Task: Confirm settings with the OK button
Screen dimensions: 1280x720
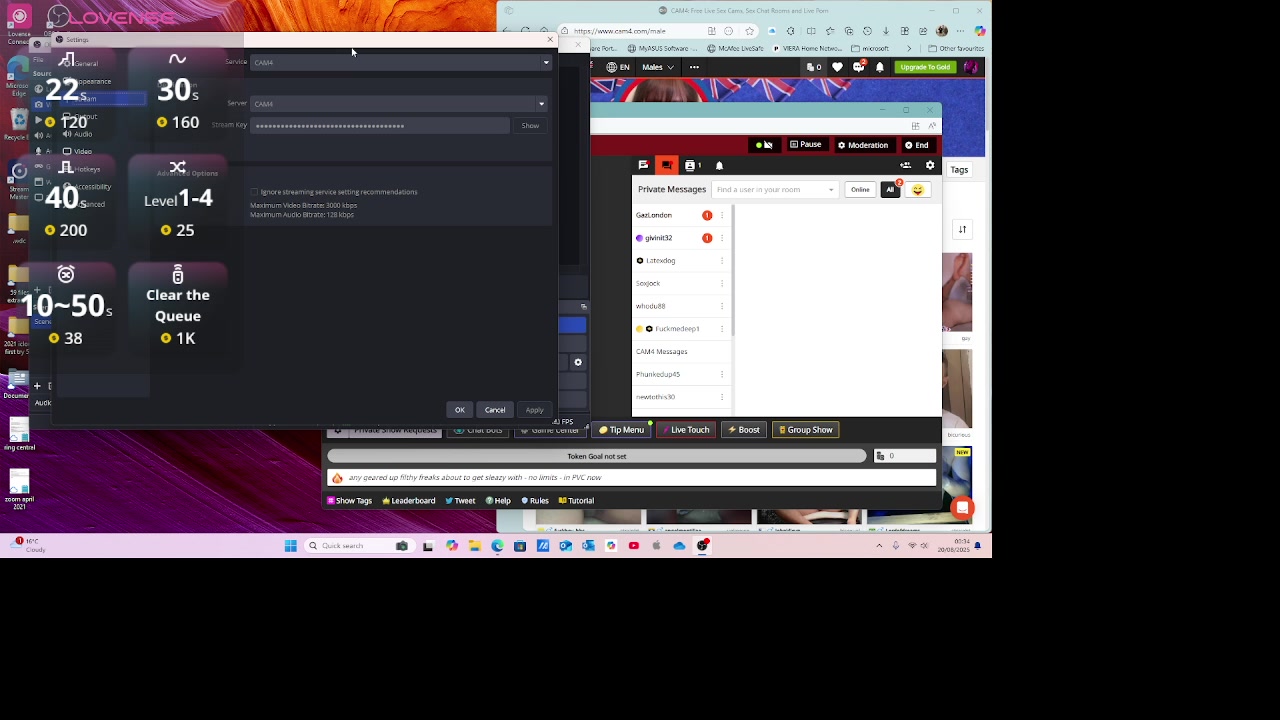Action: pos(460,410)
